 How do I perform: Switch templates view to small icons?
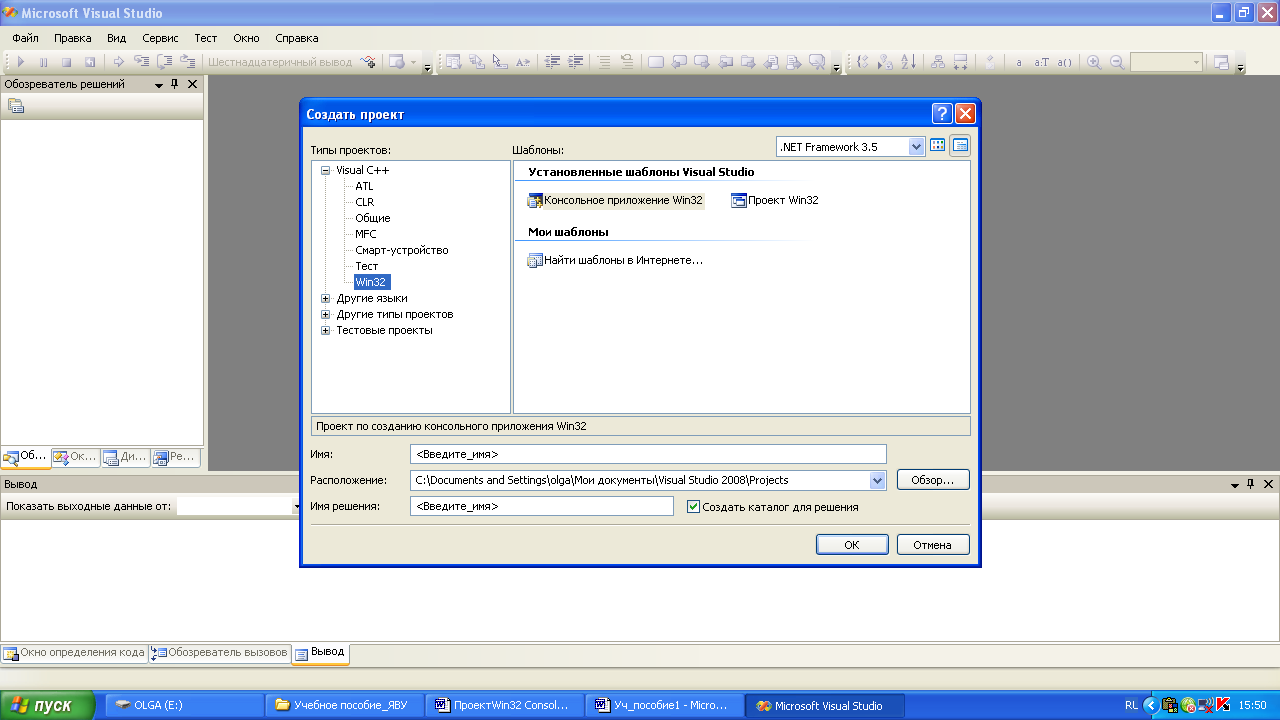(x=960, y=146)
